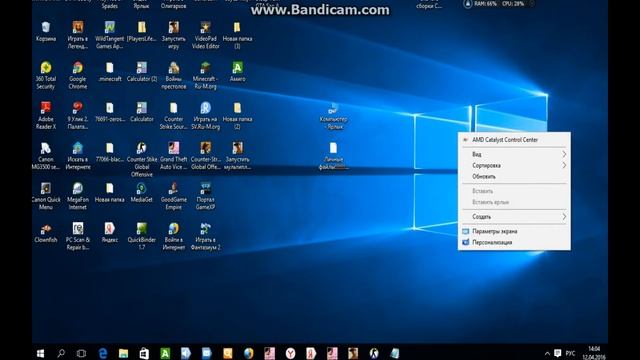
Task: Open Параметры экрана from context menu
Action: (514, 231)
